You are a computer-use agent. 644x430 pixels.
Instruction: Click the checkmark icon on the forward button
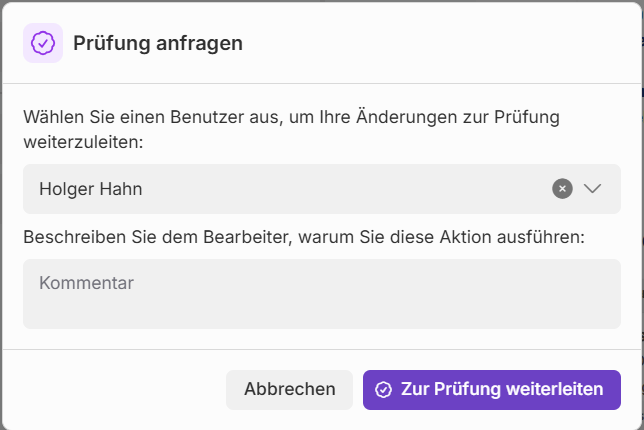[383, 390]
